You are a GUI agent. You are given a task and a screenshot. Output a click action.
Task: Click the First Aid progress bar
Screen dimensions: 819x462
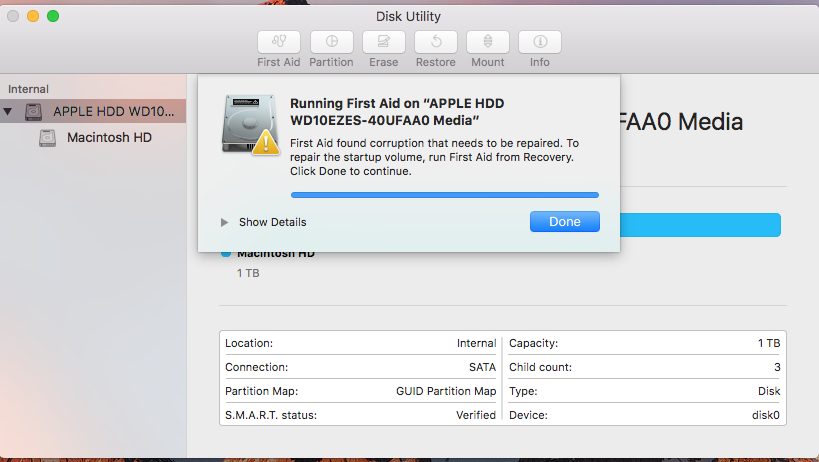tap(444, 195)
